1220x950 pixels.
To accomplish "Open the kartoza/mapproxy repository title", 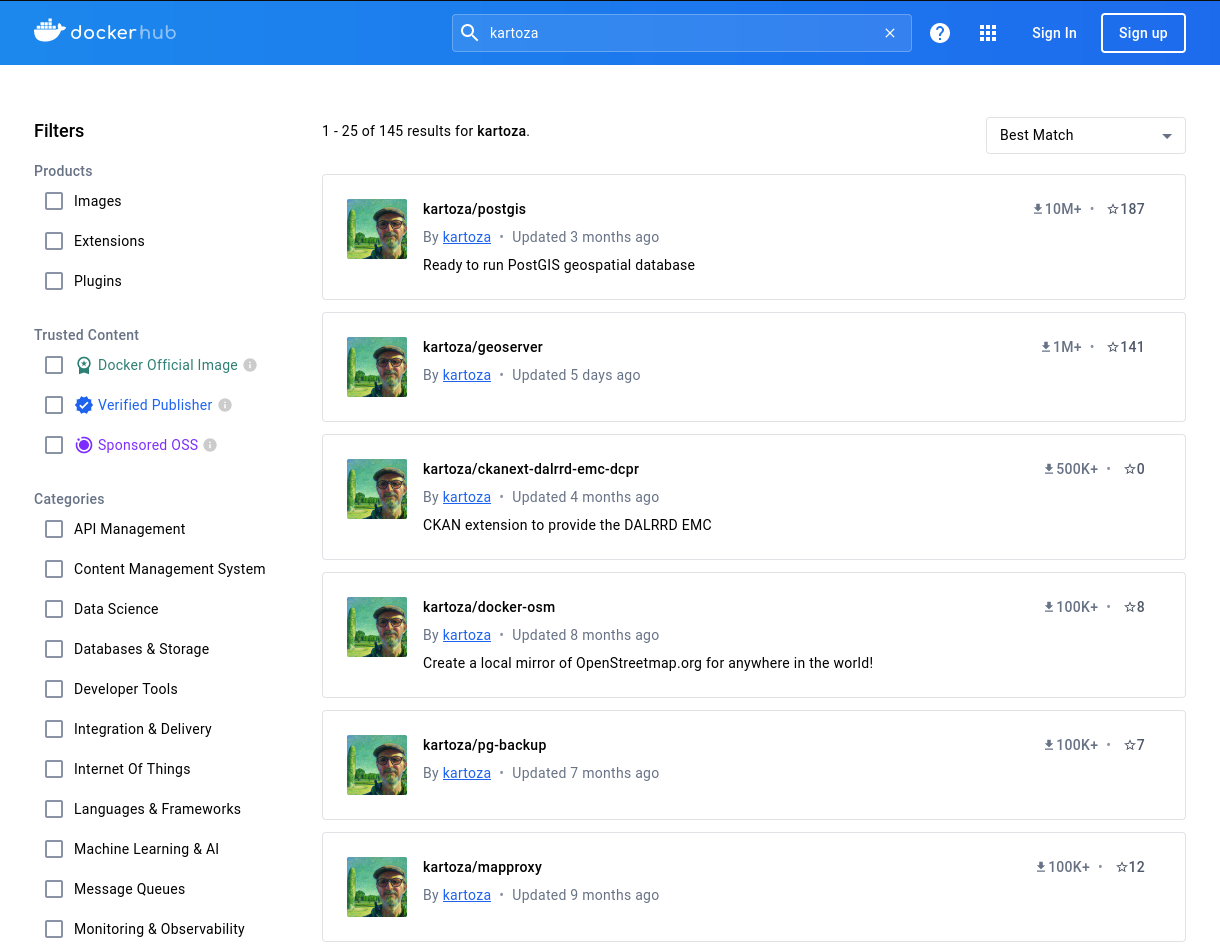I will pos(482,867).
